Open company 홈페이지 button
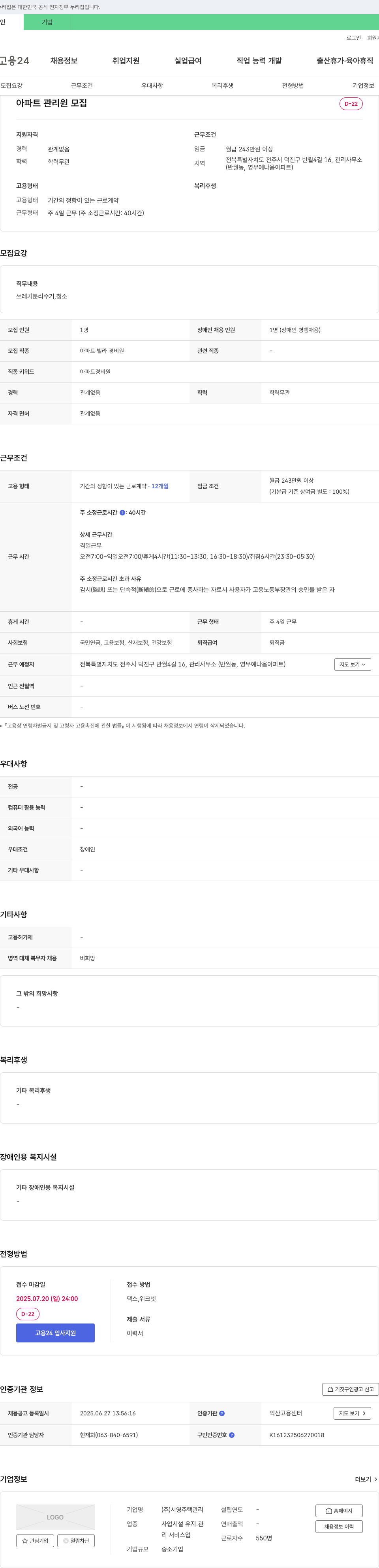This screenshot has width=379, height=1568. 339,1511
